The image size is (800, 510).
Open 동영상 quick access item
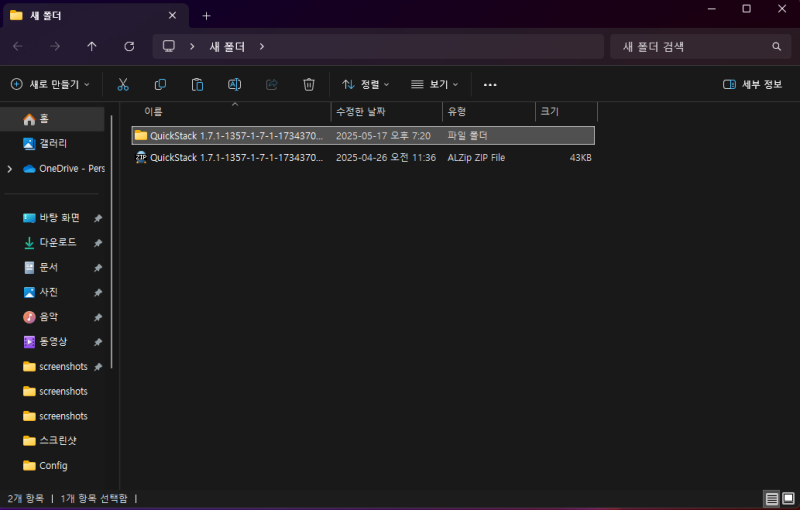click(x=45, y=342)
